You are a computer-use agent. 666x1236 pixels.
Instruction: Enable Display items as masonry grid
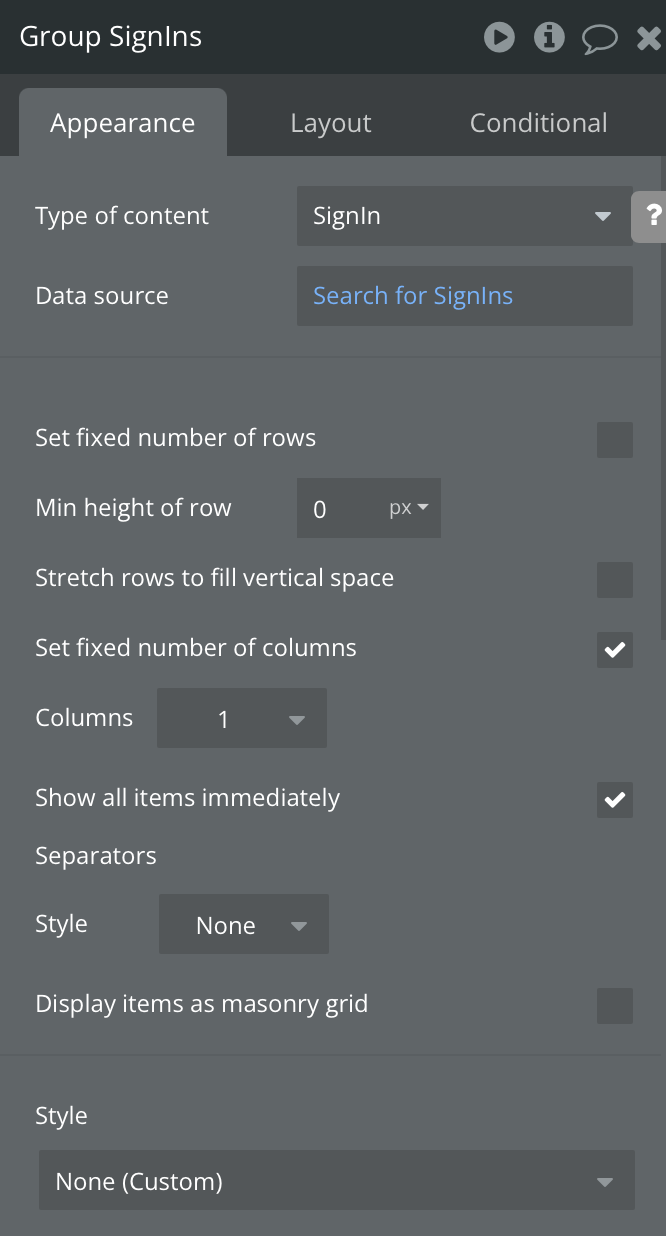(x=614, y=1006)
